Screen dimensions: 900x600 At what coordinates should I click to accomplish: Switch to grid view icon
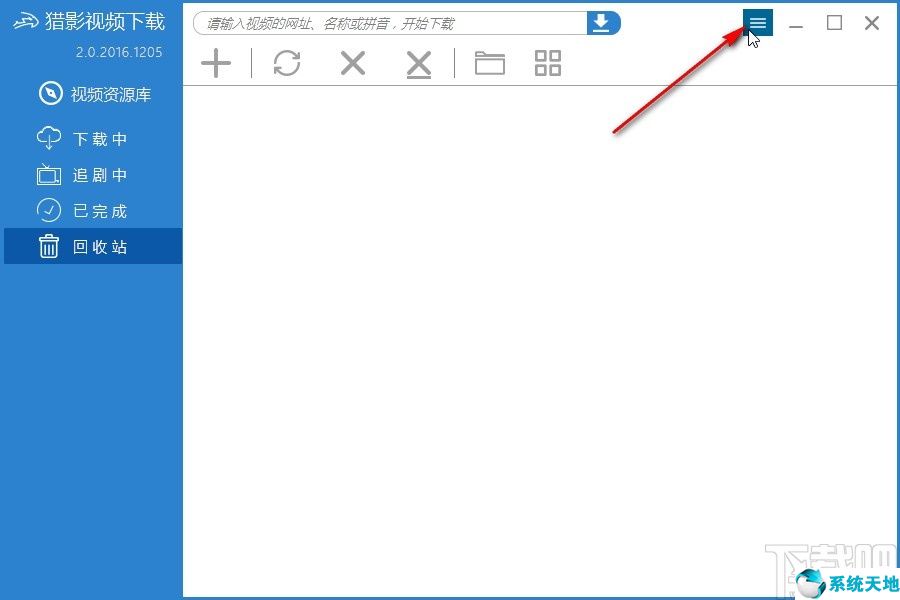pos(548,63)
